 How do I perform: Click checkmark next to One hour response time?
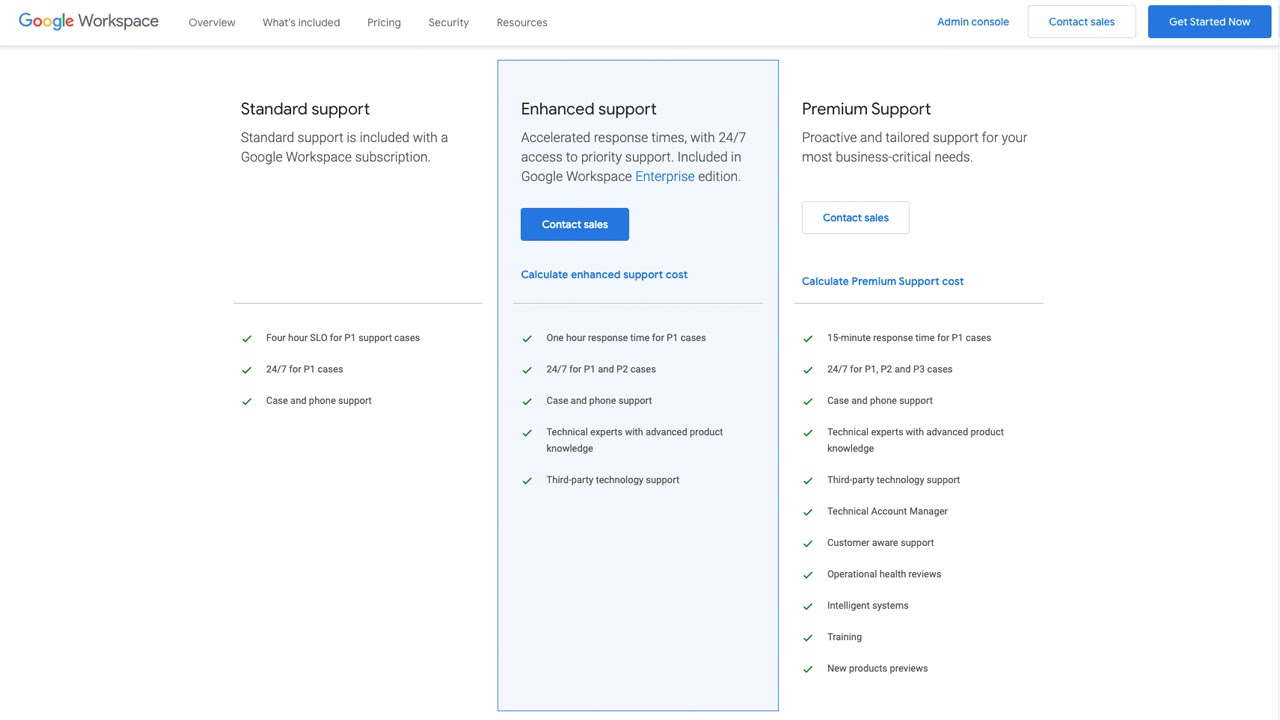[527, 339]
